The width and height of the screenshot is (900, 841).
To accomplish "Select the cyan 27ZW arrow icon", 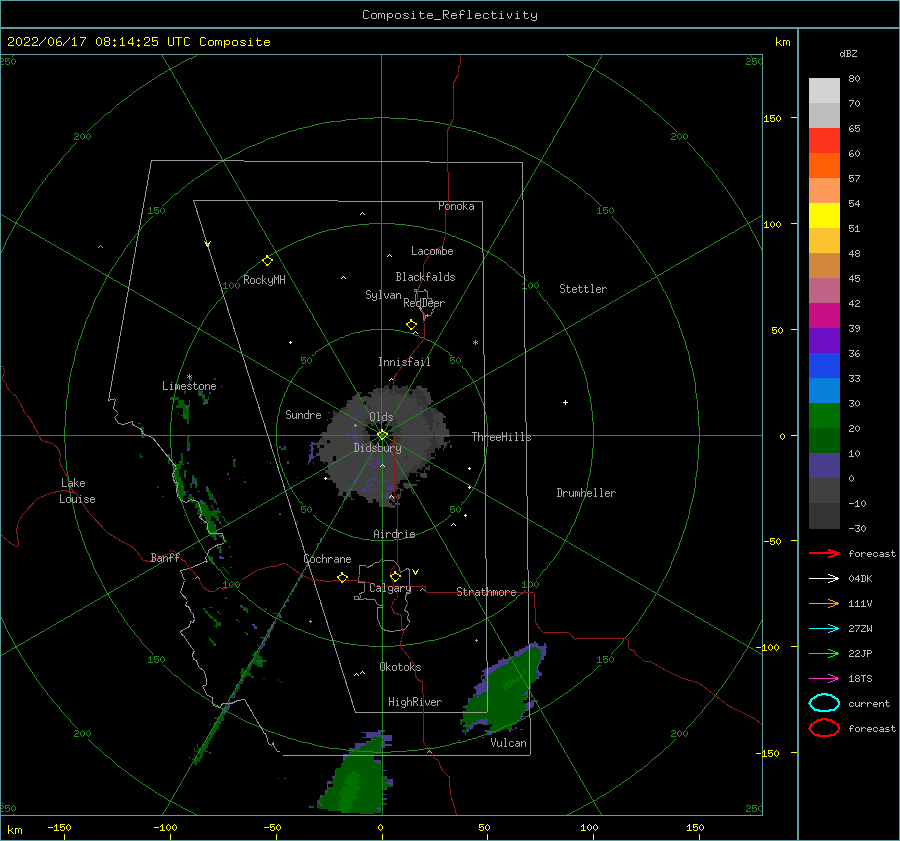I will tap(824, 629).
